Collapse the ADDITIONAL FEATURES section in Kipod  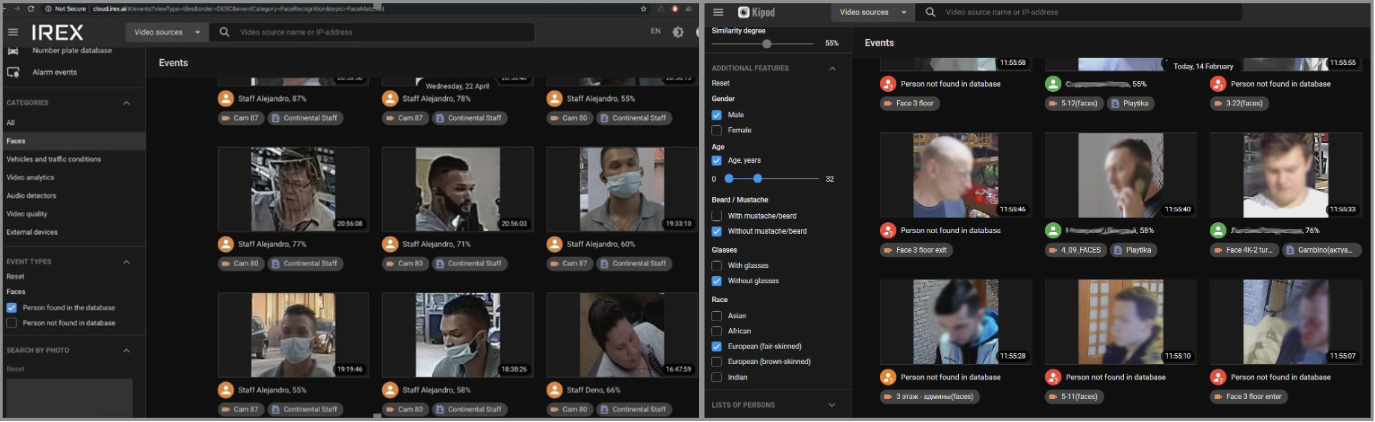[832, 68]
